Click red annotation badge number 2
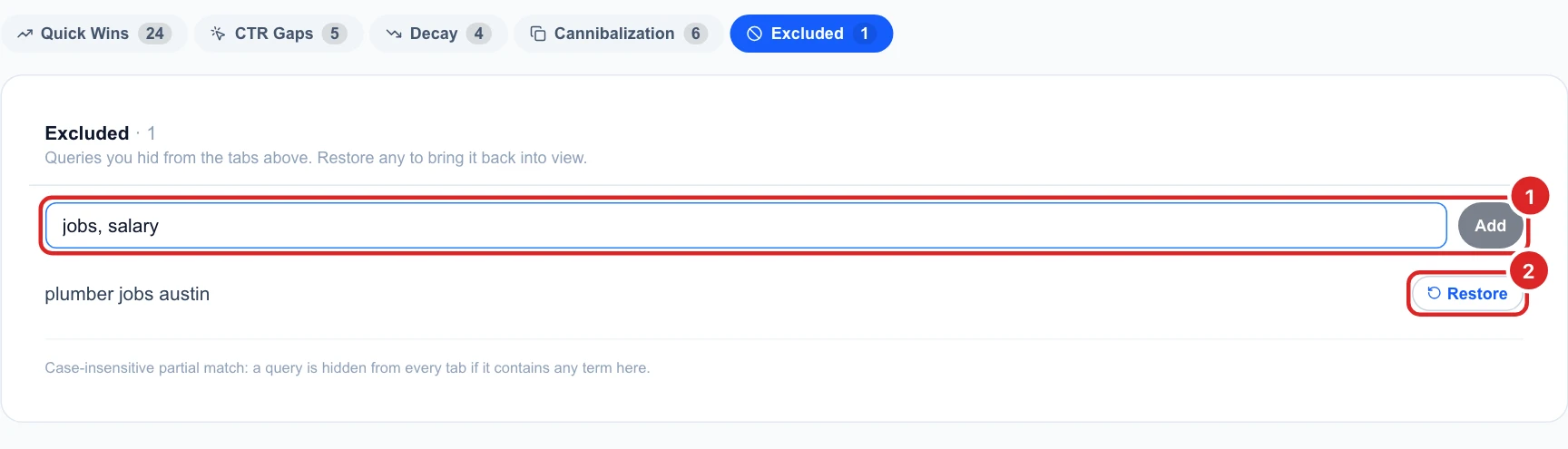This screenshot has height=449, width=1568. [1528, 270]
